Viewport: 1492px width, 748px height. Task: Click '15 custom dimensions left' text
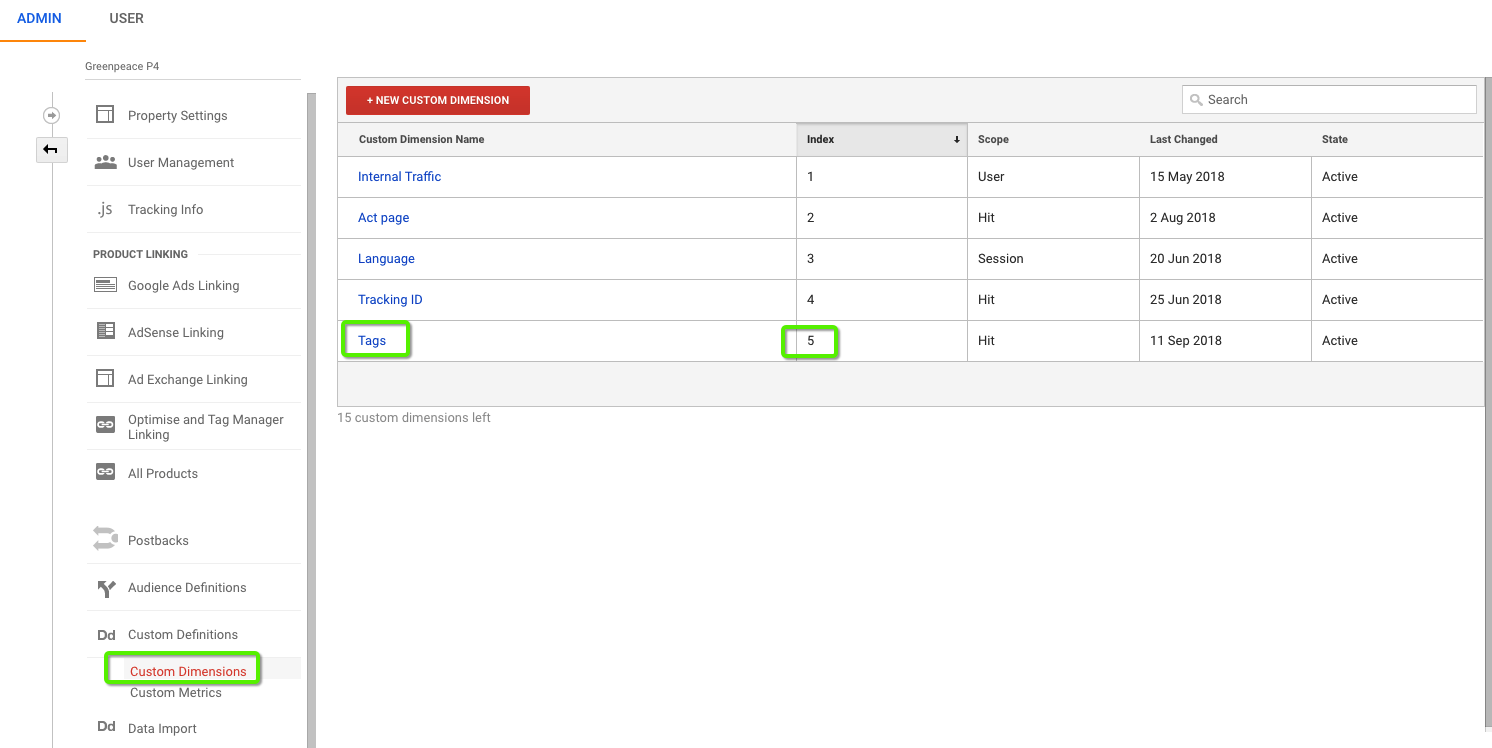[414, 417]
